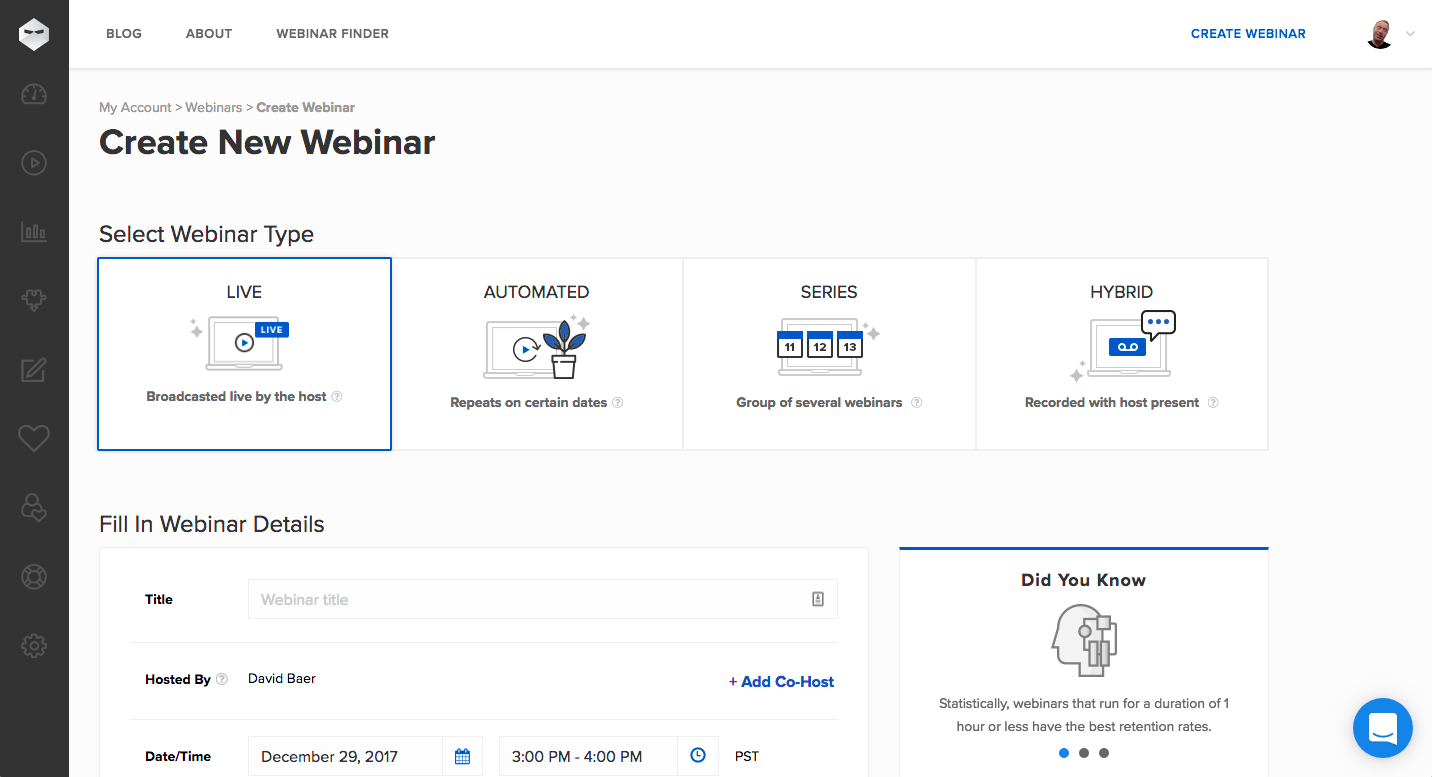Open the clock time picker
Image resolution: width=1432 pixels, height=777 pixels.
(x=698, y=756)
